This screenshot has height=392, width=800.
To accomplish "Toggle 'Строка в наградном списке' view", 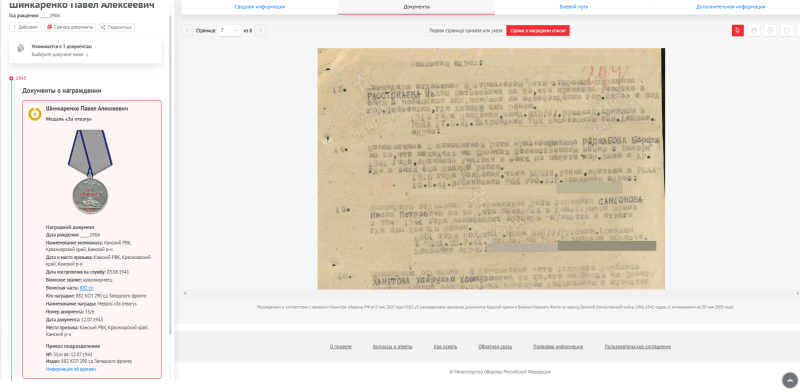I will [538, 31].
